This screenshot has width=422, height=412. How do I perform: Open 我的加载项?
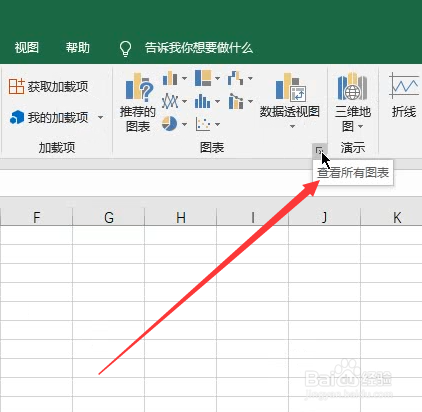point(49,117)
